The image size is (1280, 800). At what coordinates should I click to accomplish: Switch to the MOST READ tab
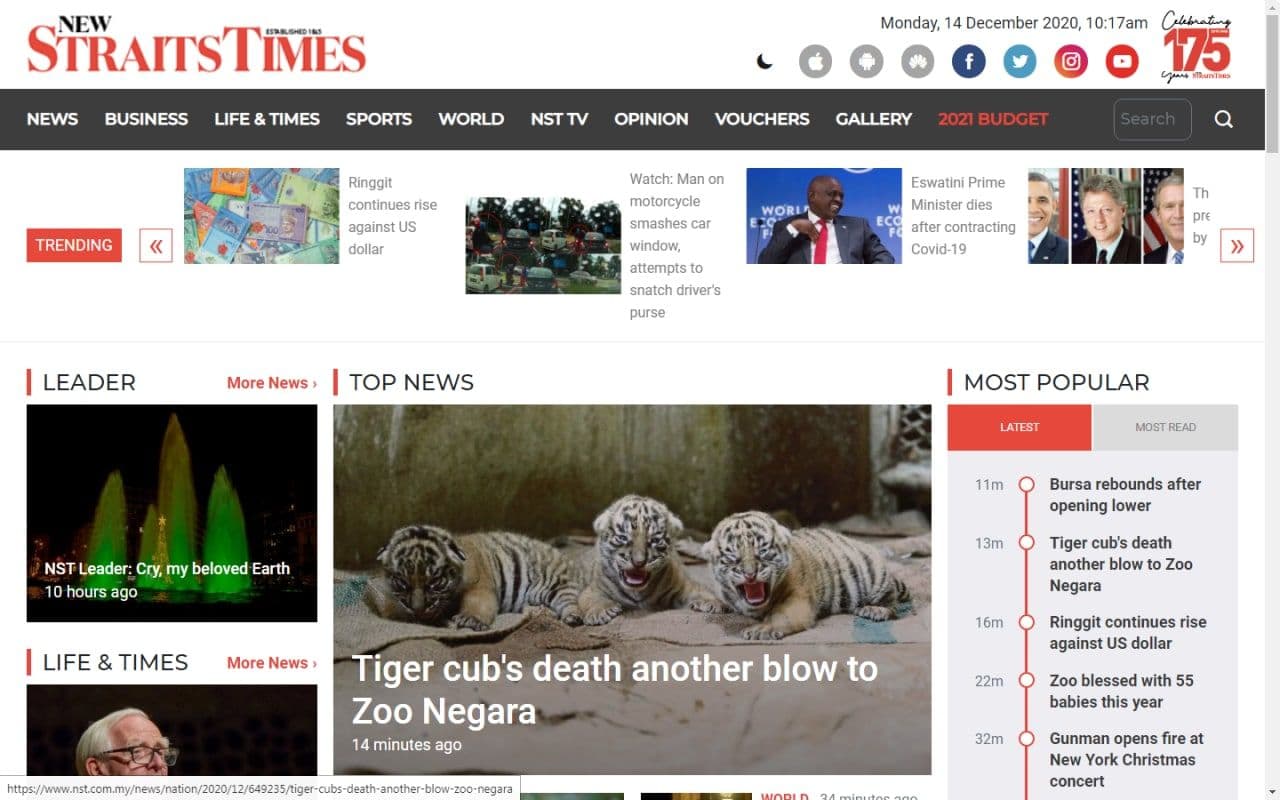point(1165,427)
